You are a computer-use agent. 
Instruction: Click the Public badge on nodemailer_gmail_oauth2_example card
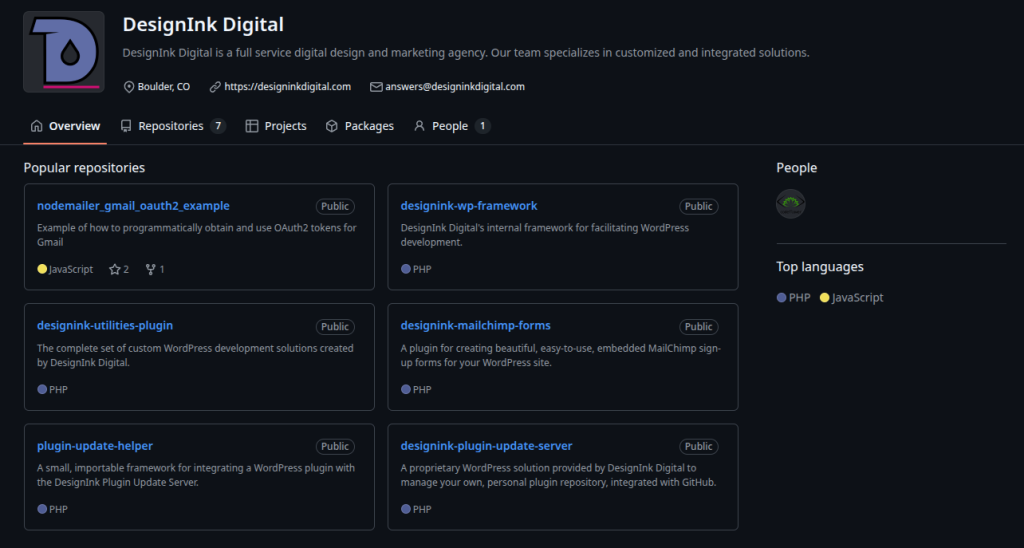click(x=335, y=206)
